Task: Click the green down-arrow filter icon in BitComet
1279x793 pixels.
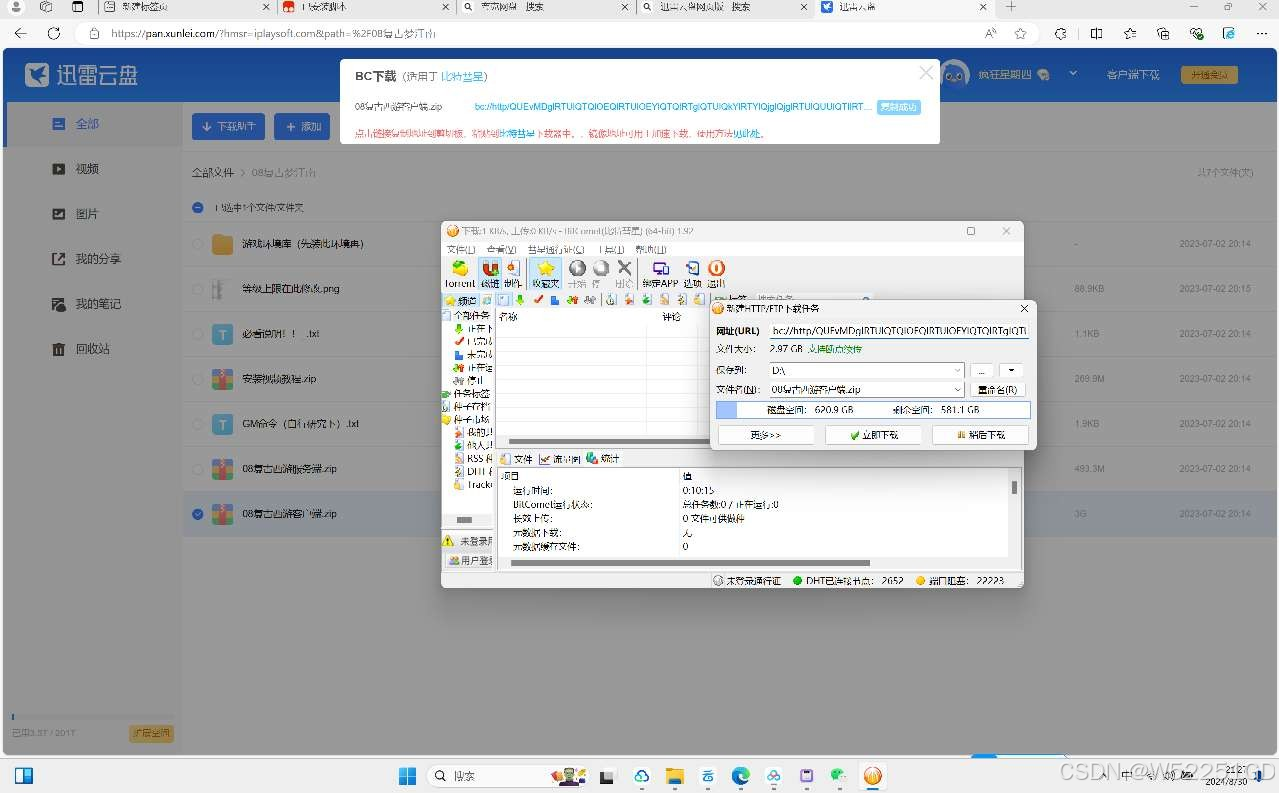Action: tap(522, 300)
